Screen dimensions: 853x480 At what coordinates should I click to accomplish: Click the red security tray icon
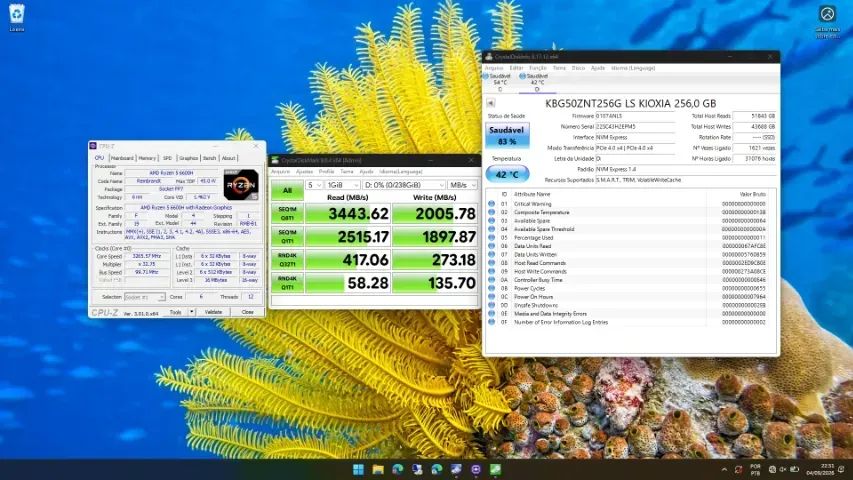738,469
